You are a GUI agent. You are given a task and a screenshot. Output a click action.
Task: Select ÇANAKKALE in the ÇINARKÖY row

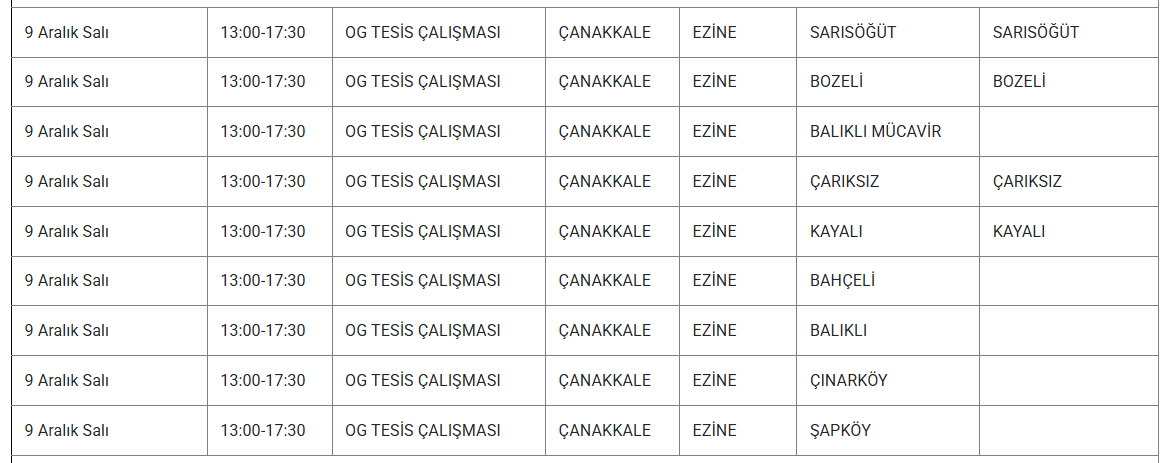click(604, 381)
